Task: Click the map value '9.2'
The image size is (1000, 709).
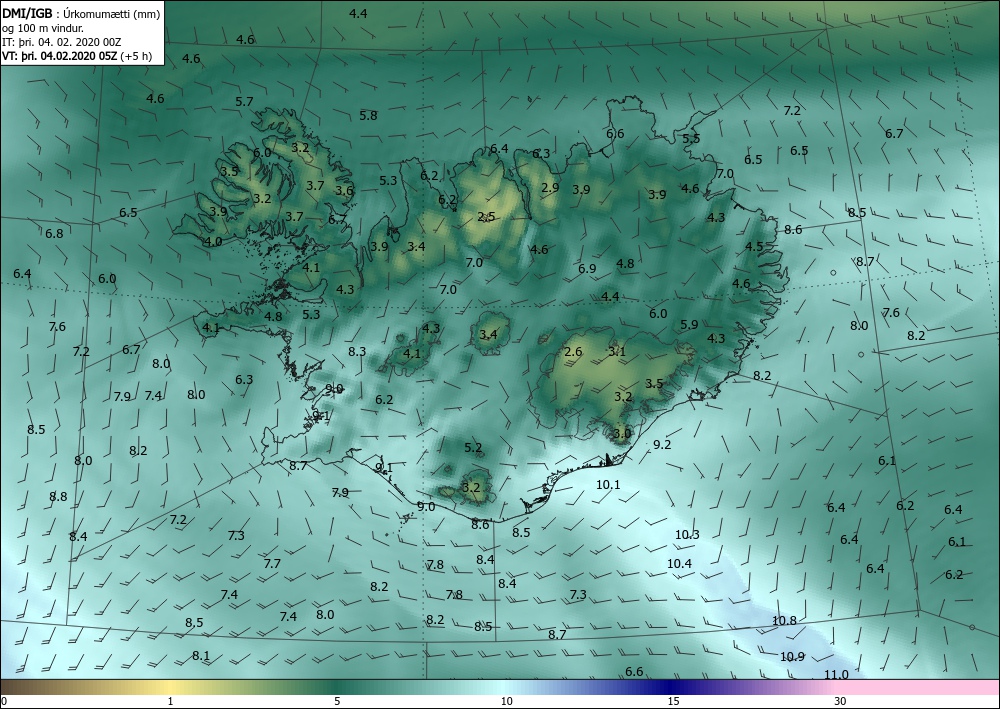Action: click(663, 444)
